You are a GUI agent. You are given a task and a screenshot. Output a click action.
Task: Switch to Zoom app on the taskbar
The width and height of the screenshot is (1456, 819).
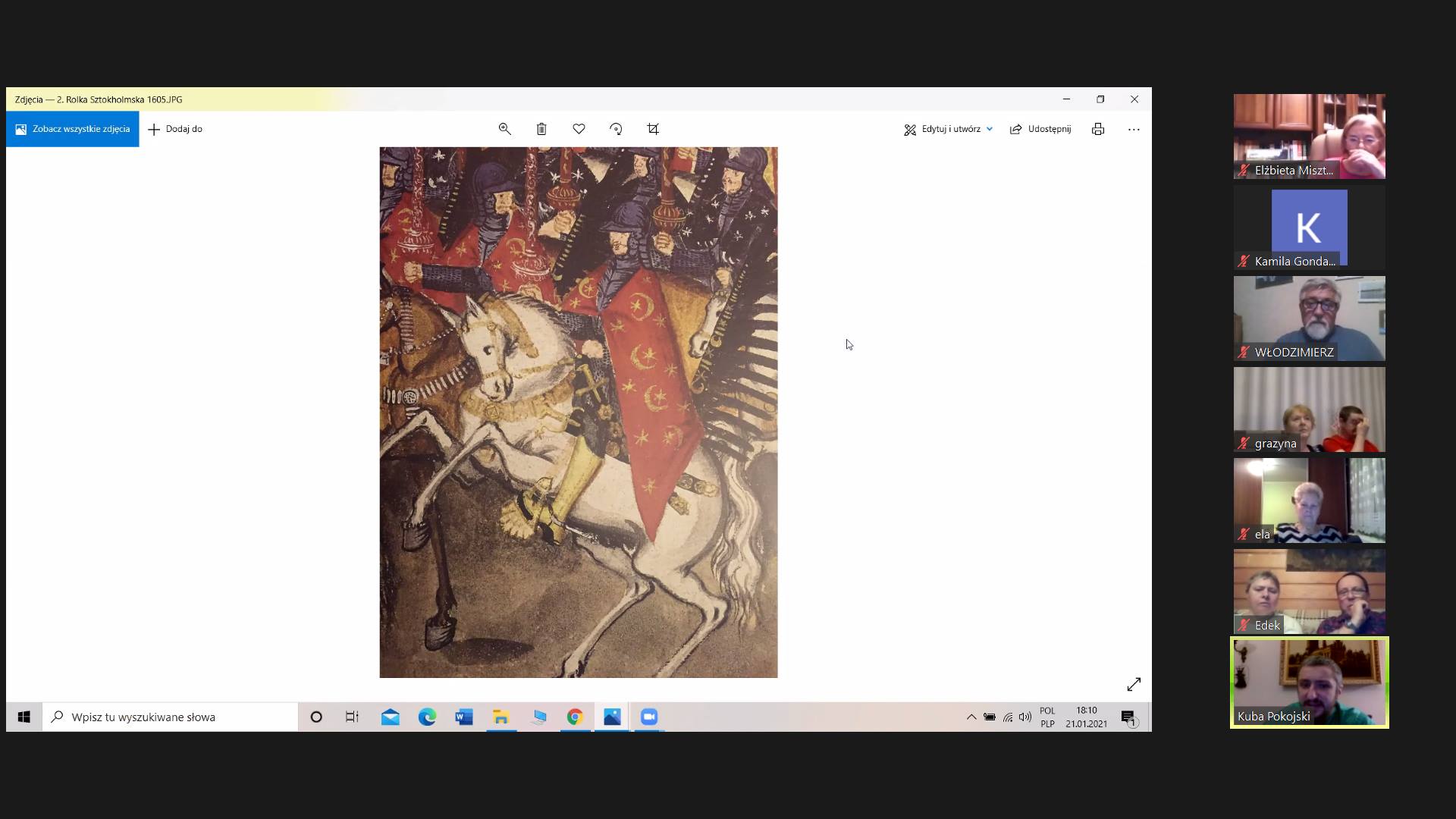tap(649, 717)
